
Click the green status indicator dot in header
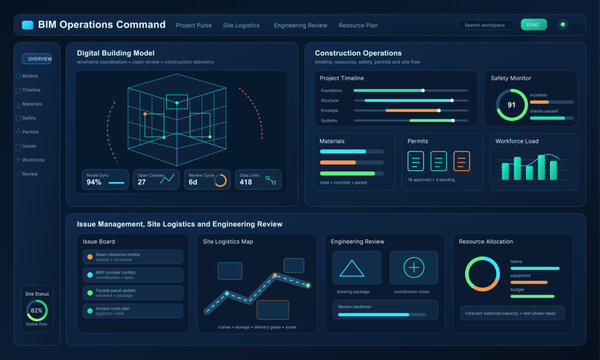[x=562, y=25]
